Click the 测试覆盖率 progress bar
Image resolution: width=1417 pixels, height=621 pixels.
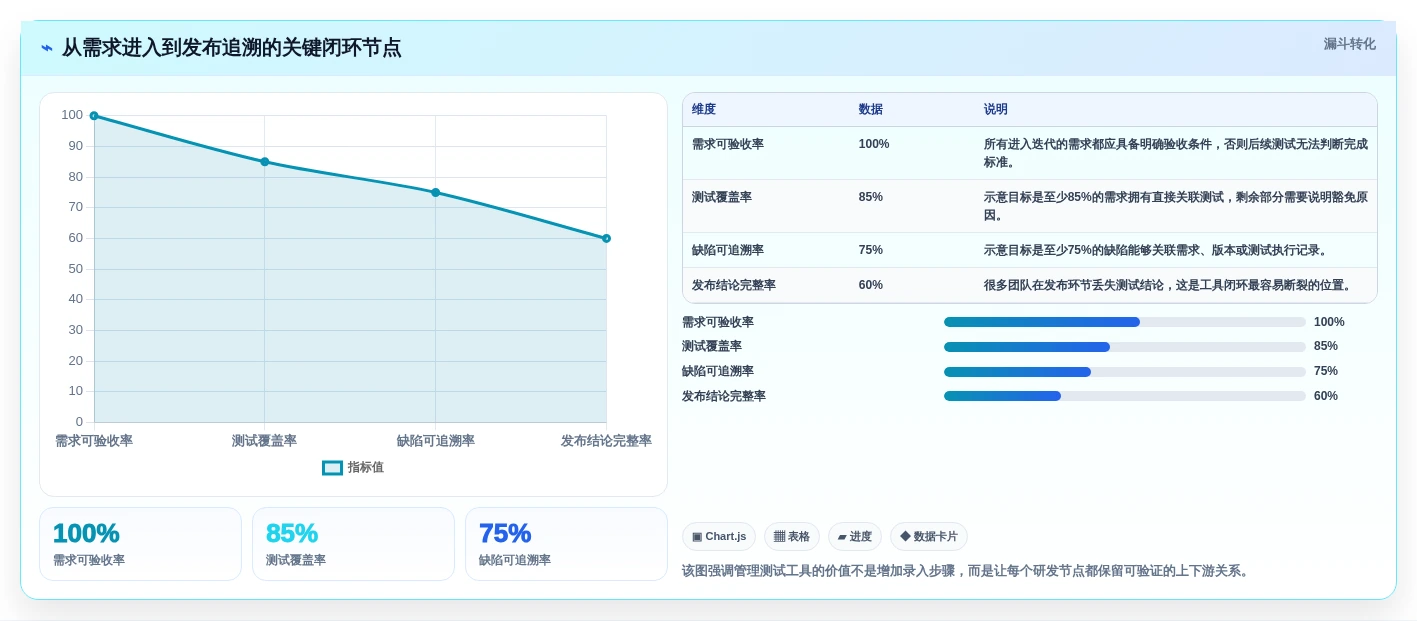1125,347
